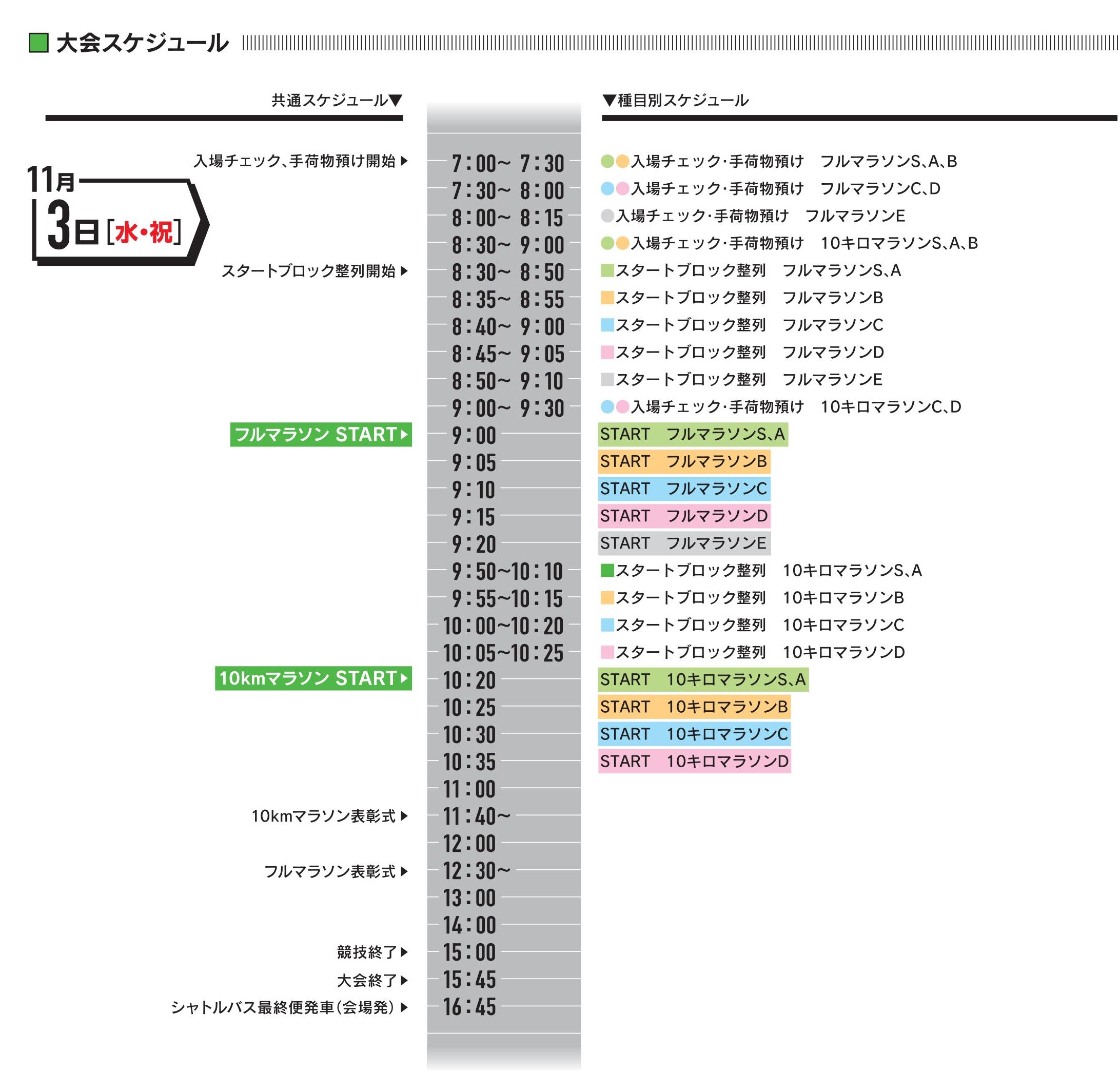Viewport: 1120px width, 1072px height.
Task: Click blue square marker for フルマラソンC block lineup
Action: 607,324
